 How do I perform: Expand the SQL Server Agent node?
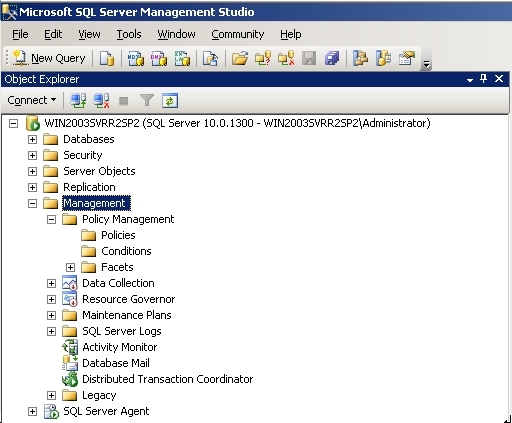click(32, 411)
